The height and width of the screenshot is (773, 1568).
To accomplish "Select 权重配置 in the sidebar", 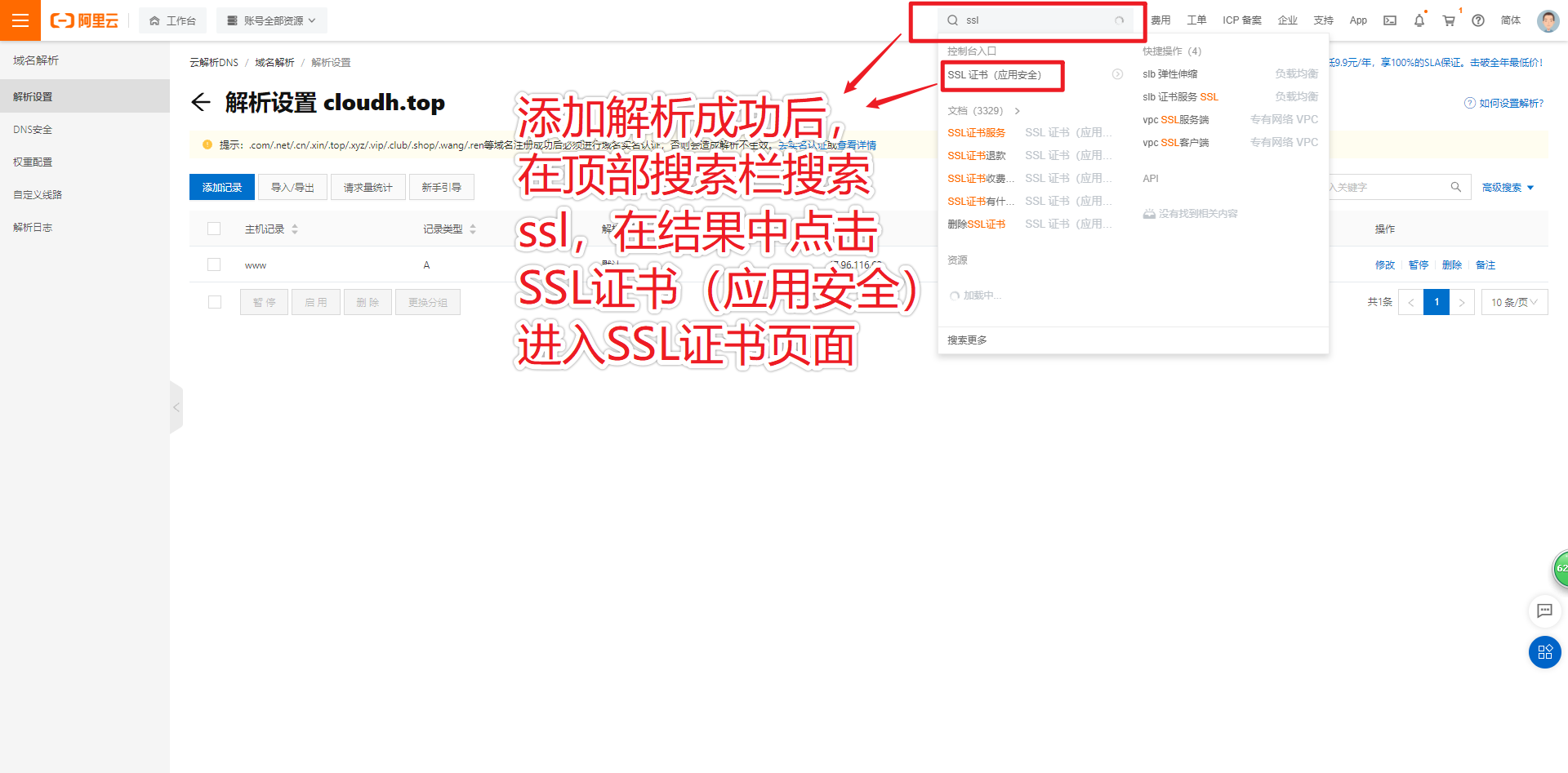I will 85,162.
